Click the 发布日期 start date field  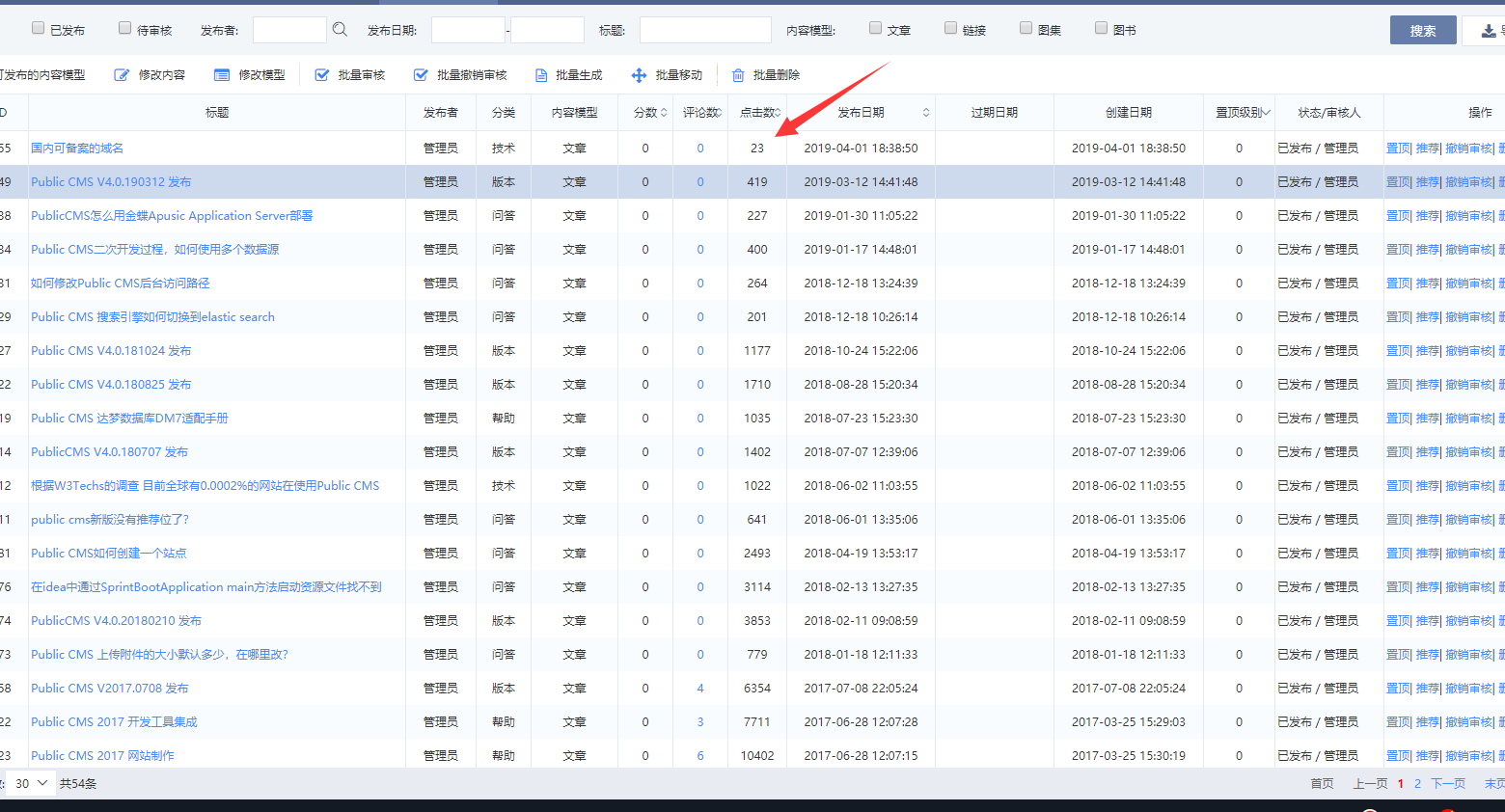[x=468, y=30]
